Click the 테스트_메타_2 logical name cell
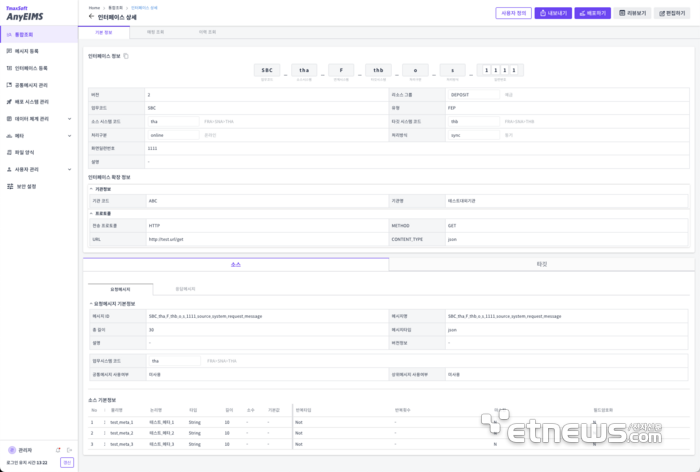This screenshot has height=472, width=700. click(x=162, y=433)
